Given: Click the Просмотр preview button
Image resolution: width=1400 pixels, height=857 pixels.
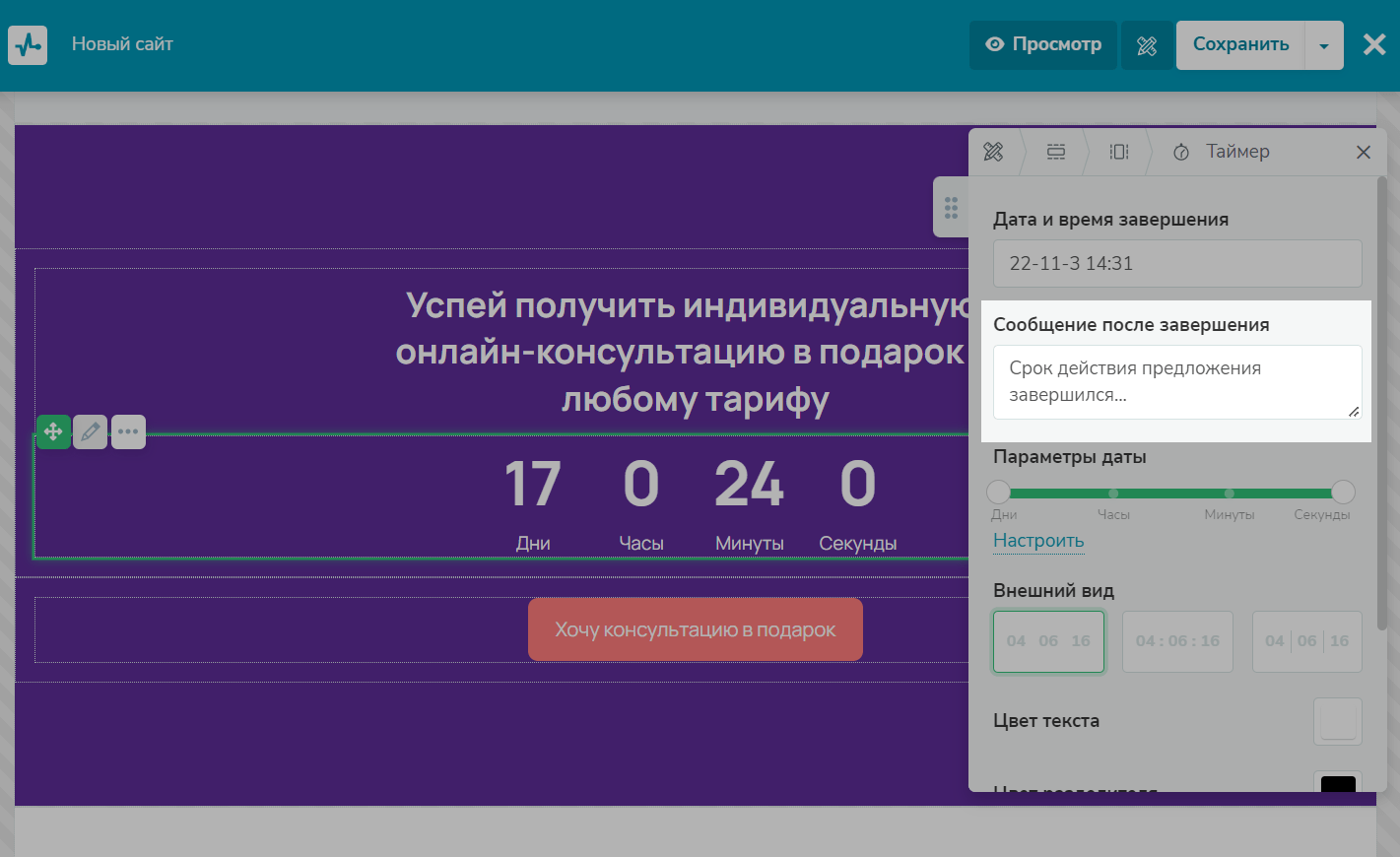Looking at the screenshot, I should [1043, 45].
